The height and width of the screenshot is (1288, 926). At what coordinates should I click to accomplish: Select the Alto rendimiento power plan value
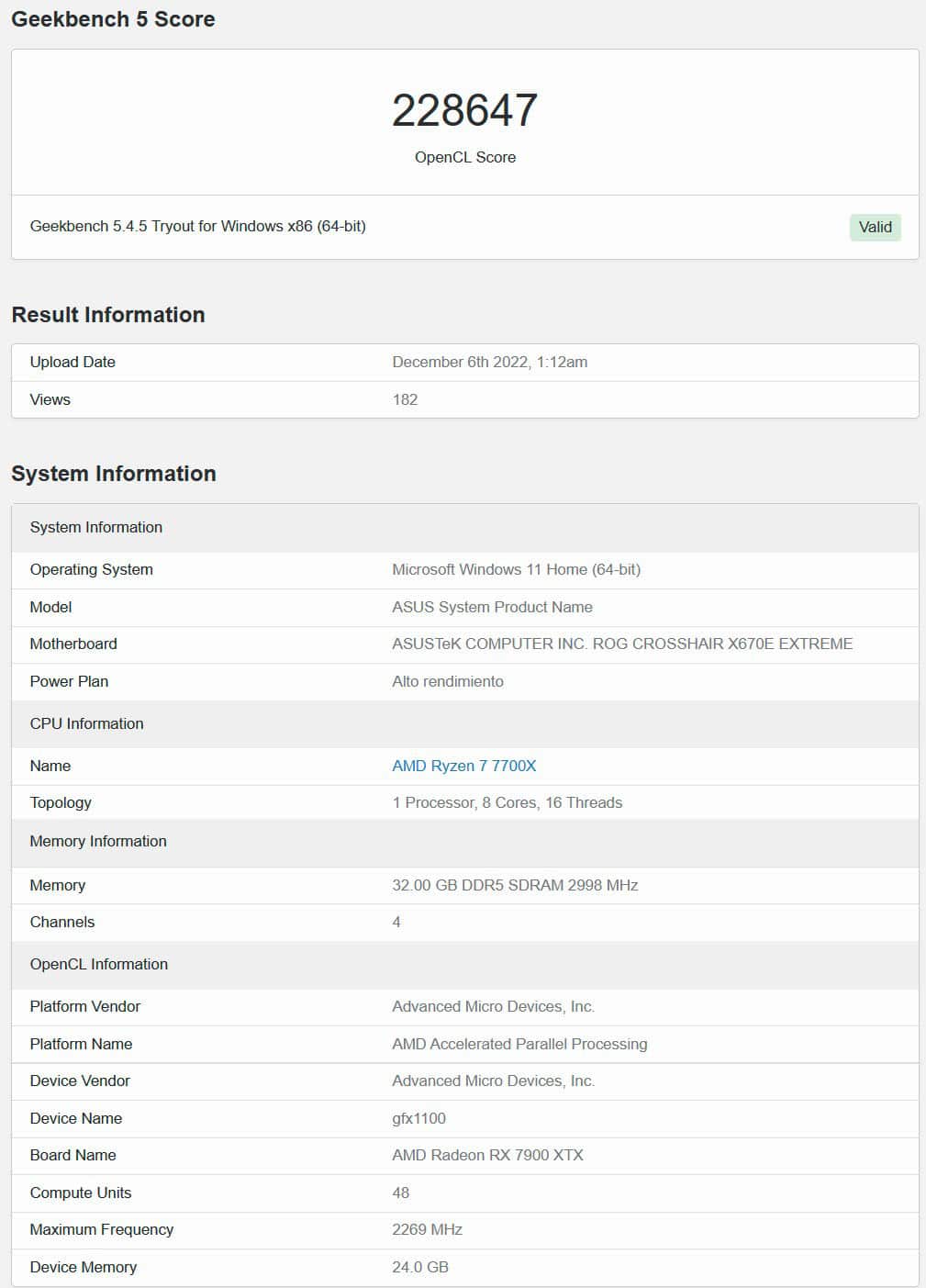click(447, 681)
